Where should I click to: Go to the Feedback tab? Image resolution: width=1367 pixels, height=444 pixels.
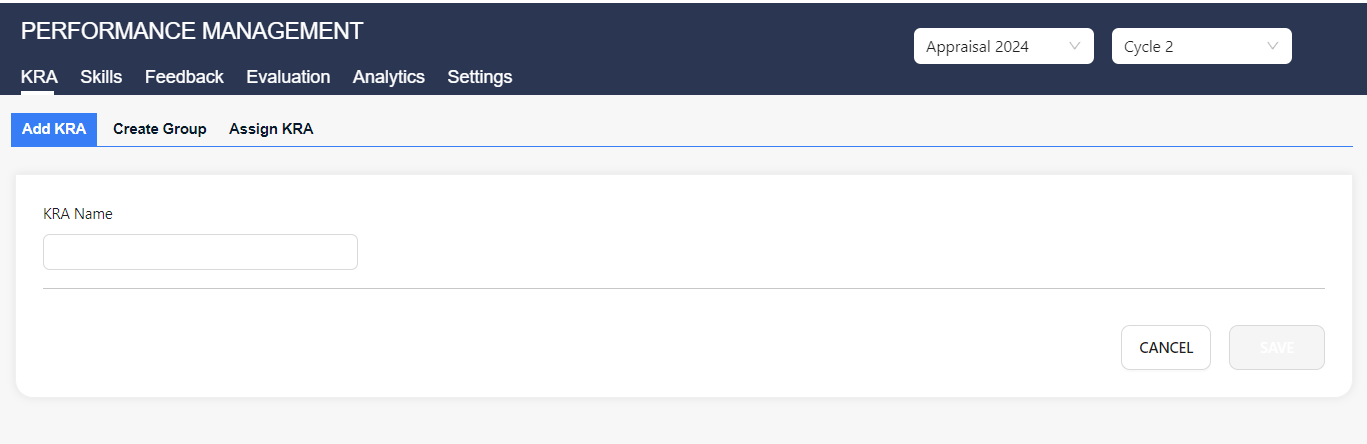[x=184, y=77]
